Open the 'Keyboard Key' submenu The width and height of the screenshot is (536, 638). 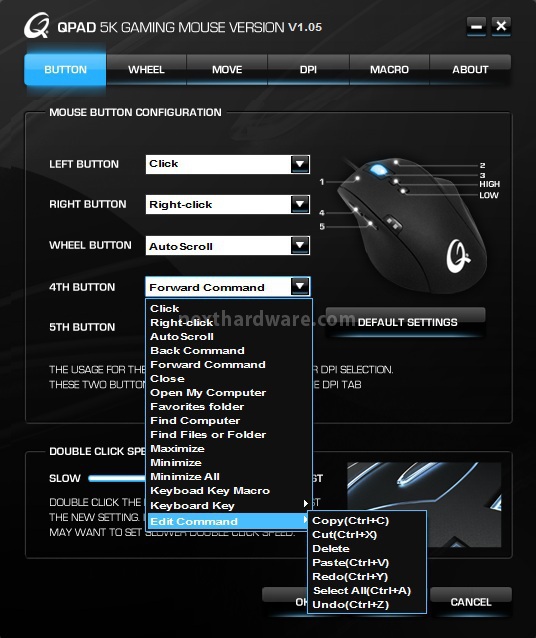point(229,505)
